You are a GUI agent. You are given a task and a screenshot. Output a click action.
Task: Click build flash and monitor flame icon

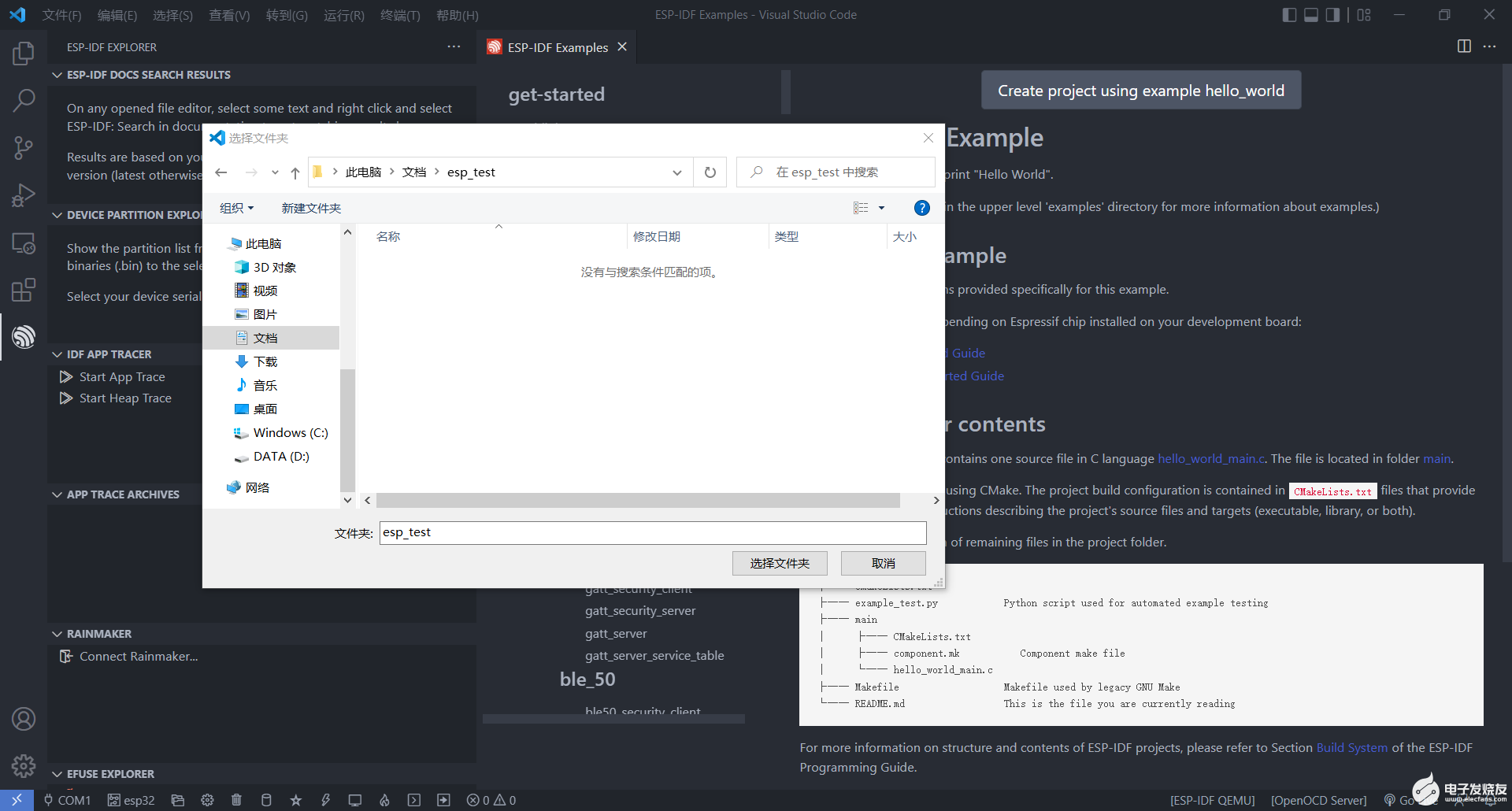[384, 800]
